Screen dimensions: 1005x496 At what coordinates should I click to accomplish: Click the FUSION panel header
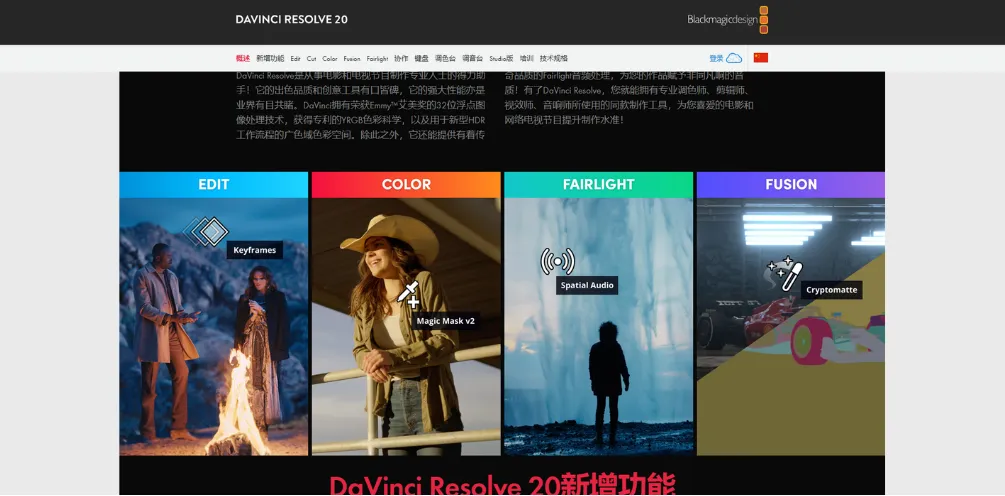(791, 185)
